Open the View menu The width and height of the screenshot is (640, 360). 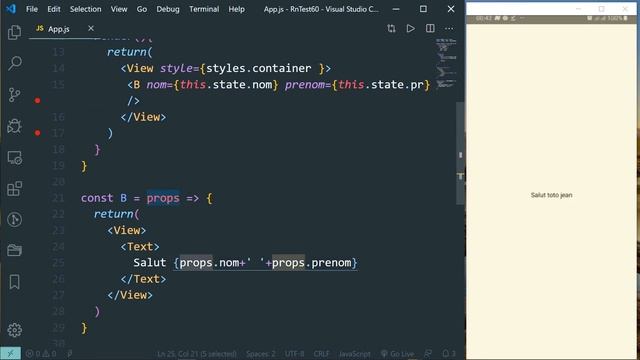point(119,9)
